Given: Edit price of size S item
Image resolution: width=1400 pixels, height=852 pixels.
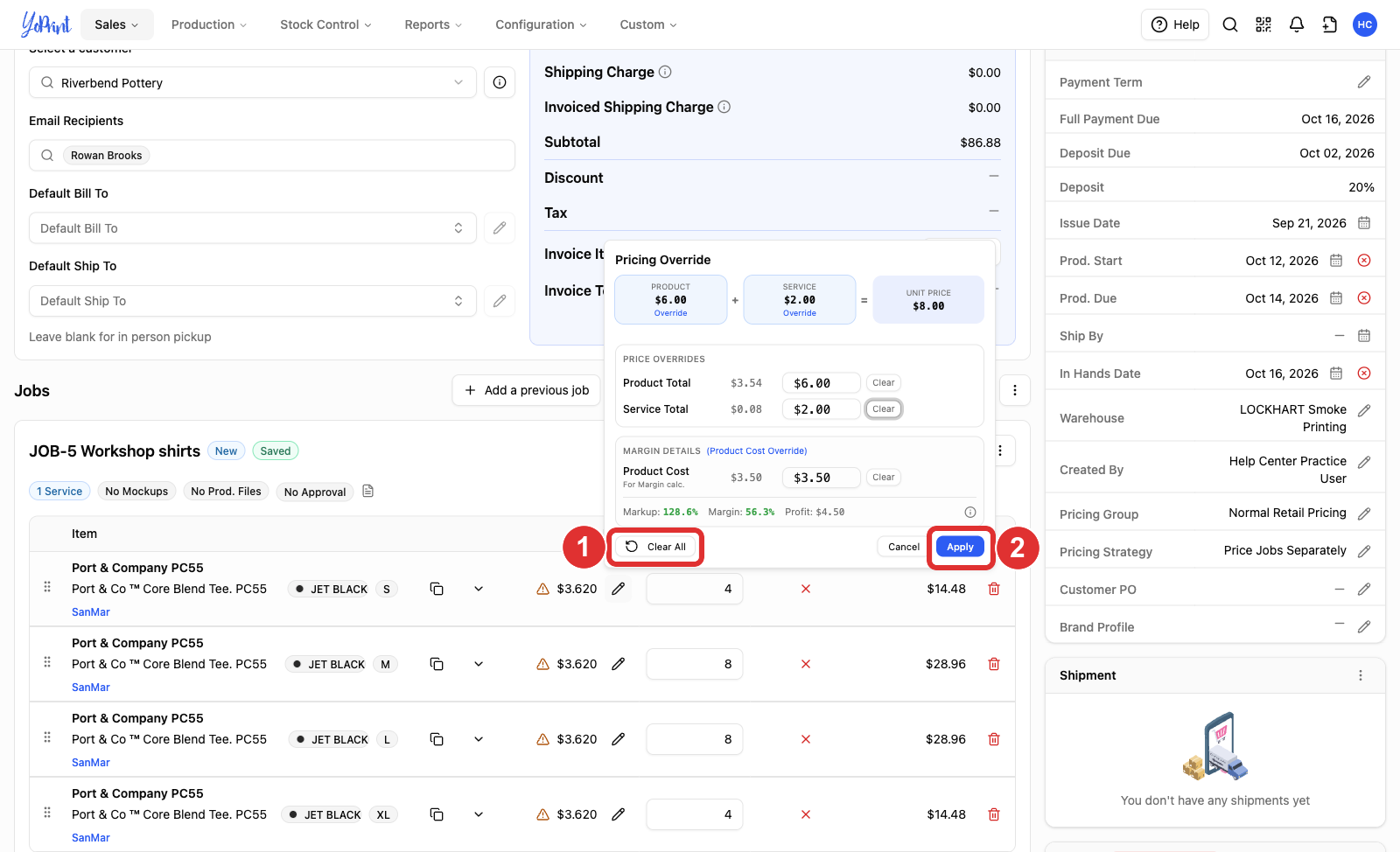Looking at the screenshot, I should click(x=619, y=589).
